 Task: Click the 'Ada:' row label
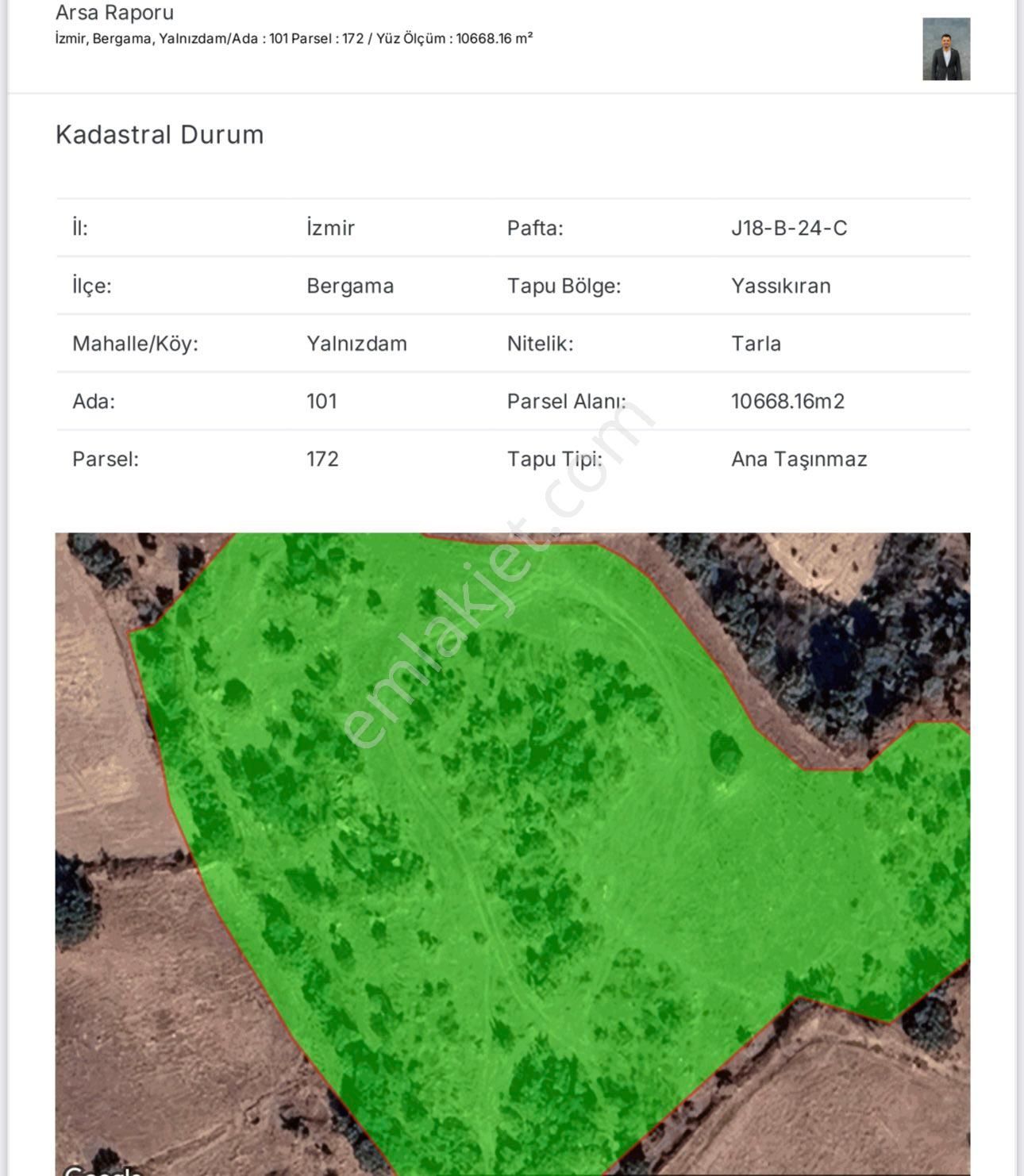click(93, 401)
